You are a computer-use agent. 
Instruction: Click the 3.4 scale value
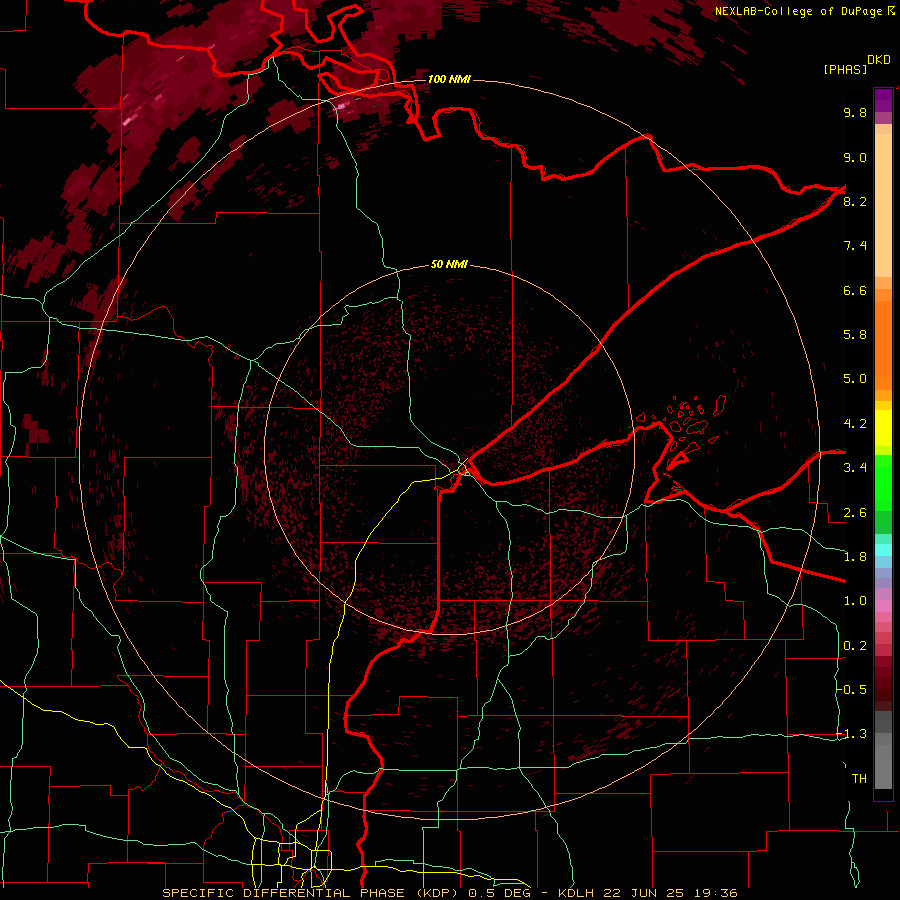[855, 468]
